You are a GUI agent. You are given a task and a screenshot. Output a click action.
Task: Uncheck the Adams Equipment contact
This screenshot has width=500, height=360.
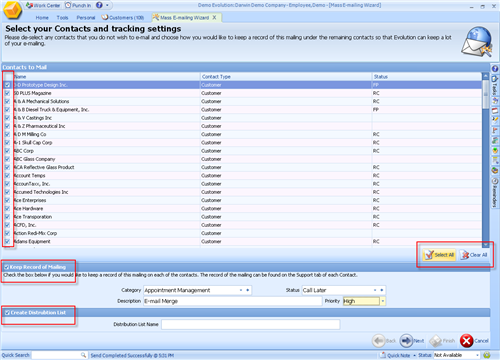pyautogui.click(x=7, y=241)
